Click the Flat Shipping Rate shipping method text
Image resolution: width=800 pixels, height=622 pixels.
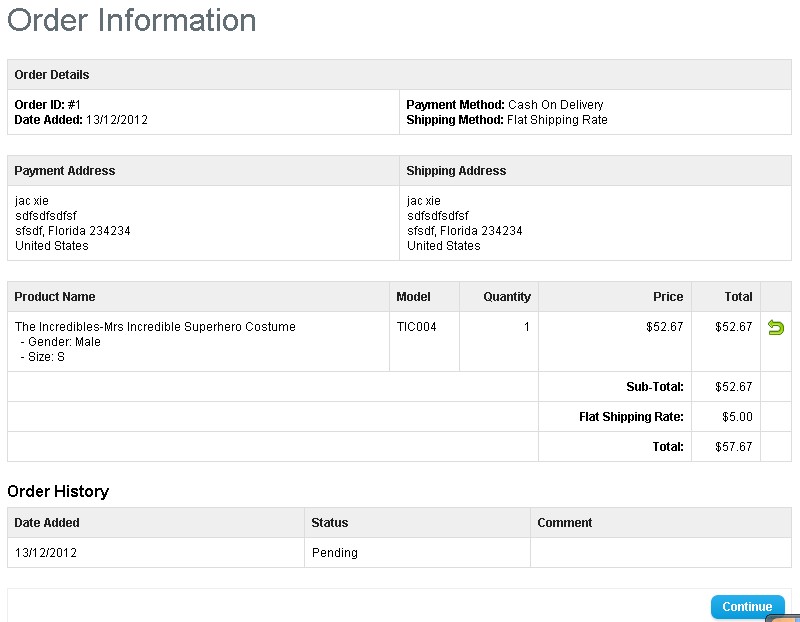557,120
